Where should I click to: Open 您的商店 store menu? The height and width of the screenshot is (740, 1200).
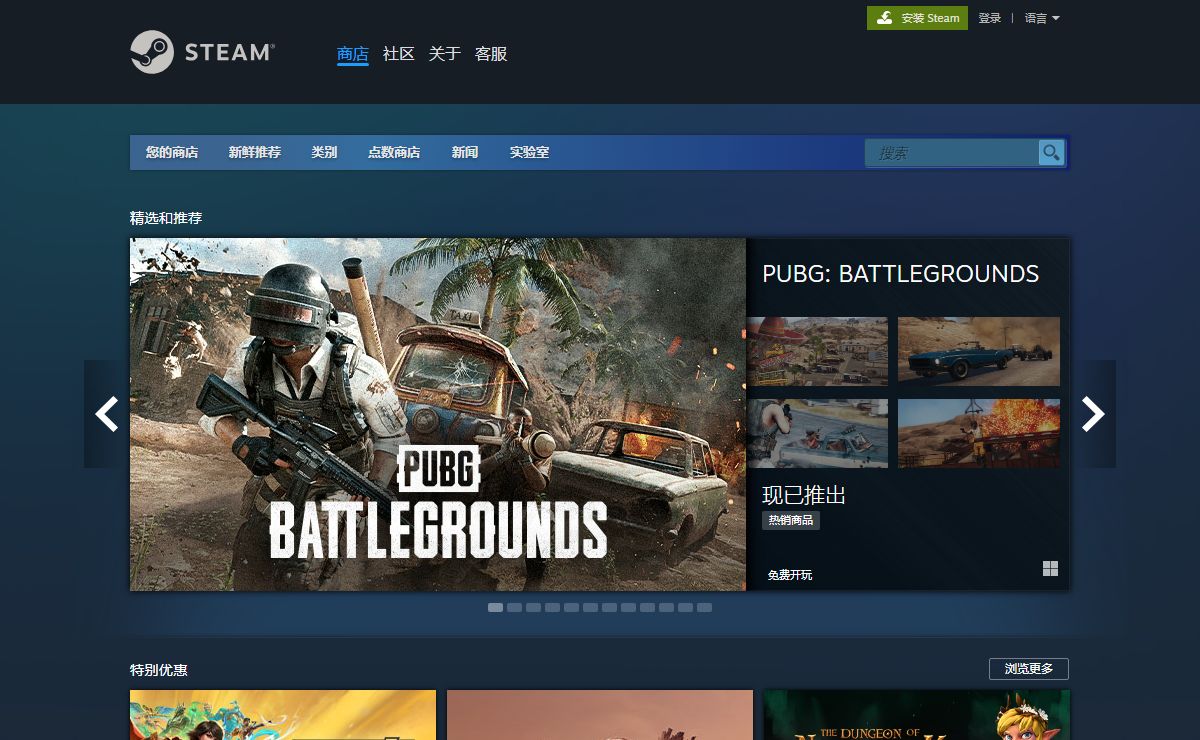[x=172, y=152]
